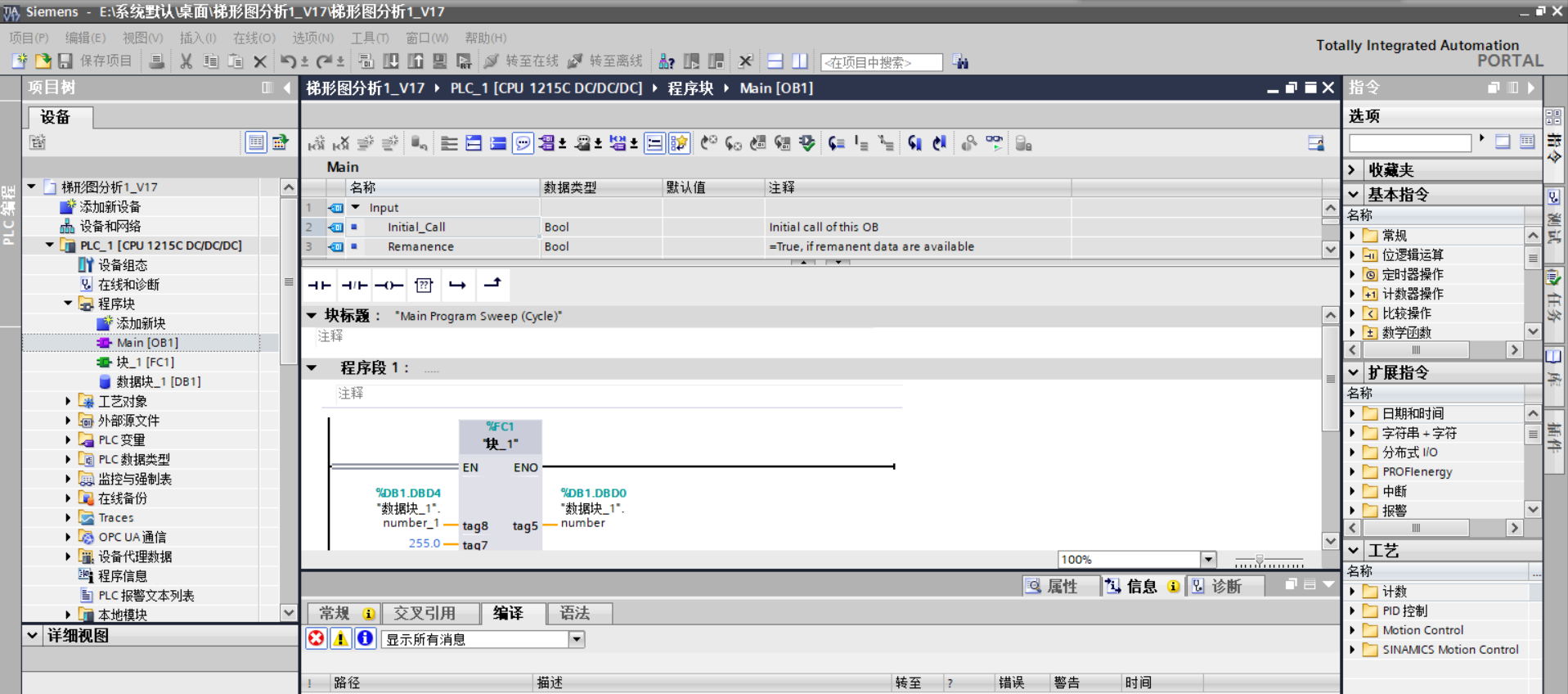Start simulation via the toolbar icon

(440, 61)
